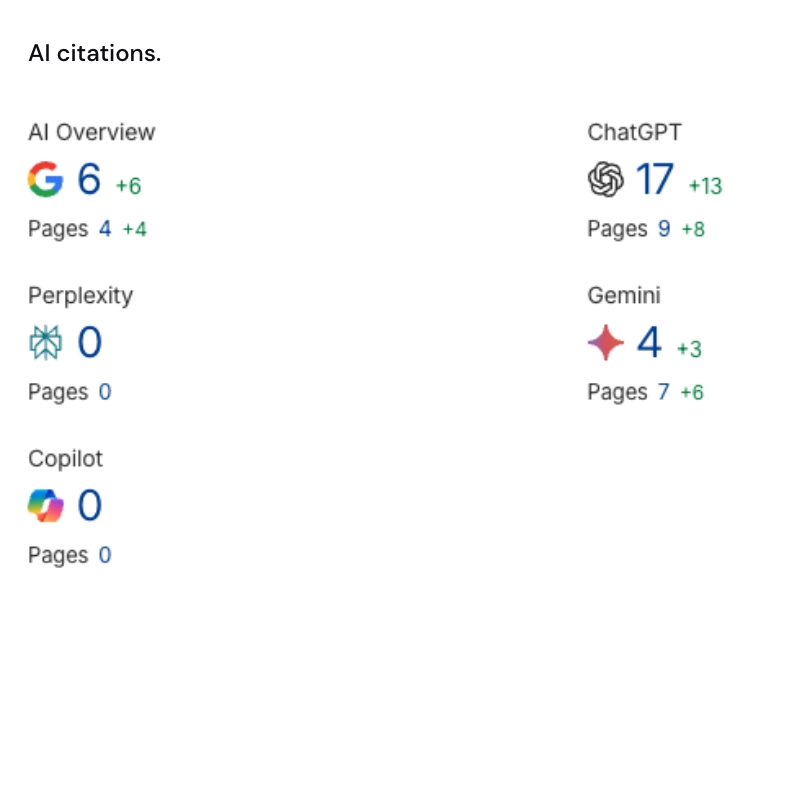Open Copilot's Pages count of 0

[105, 554]
